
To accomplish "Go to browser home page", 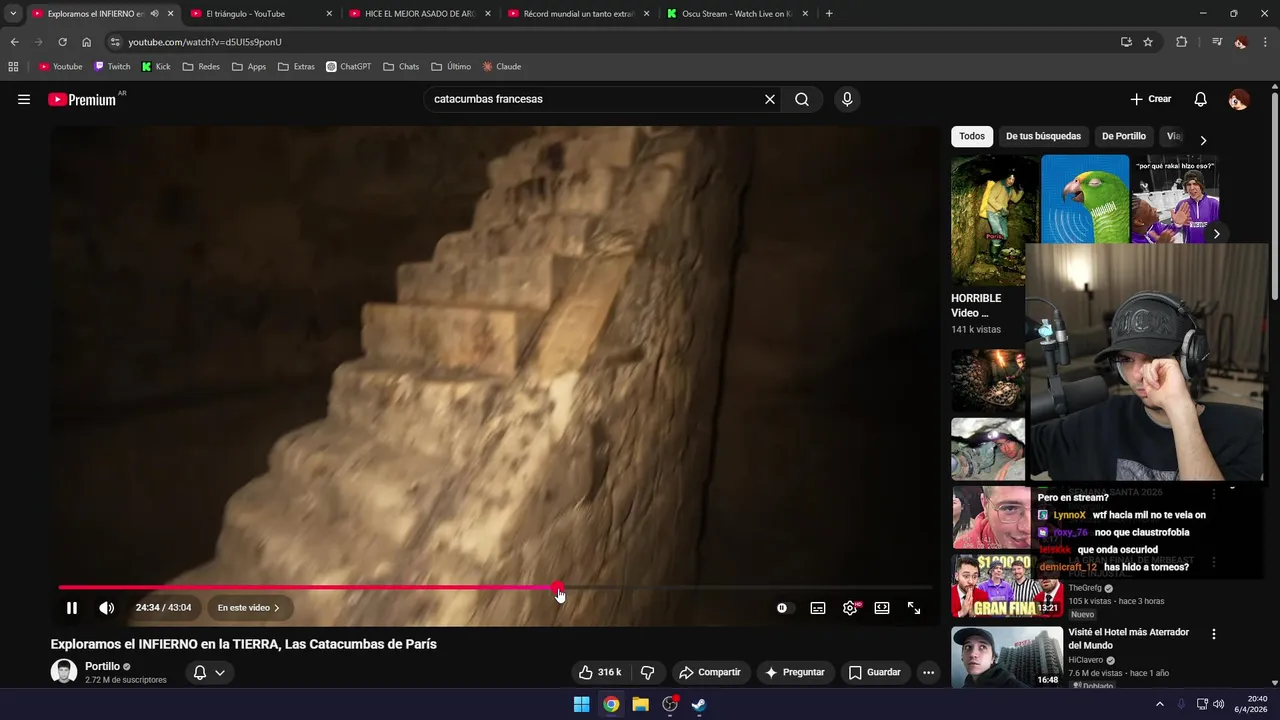I will coord(87,42).
